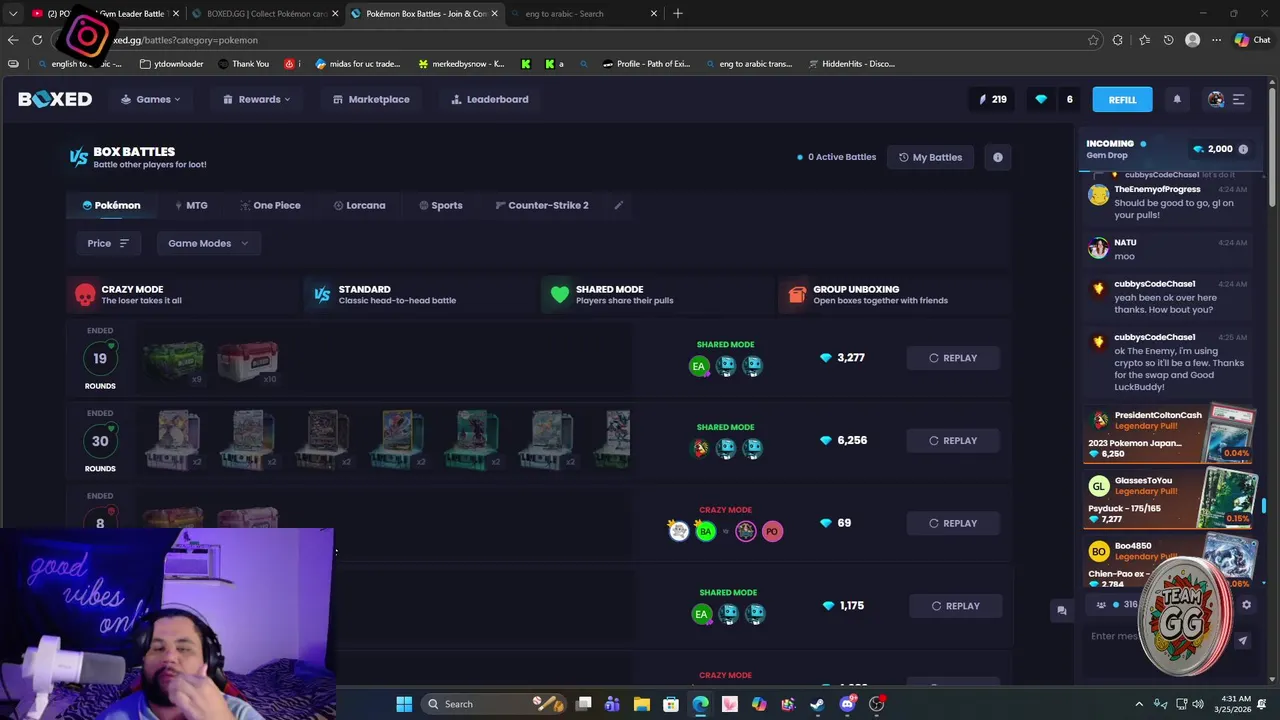Viewport: 1280px width, 720px height.
Task: Click the Box Battles info icon
Action: point(997,157)
